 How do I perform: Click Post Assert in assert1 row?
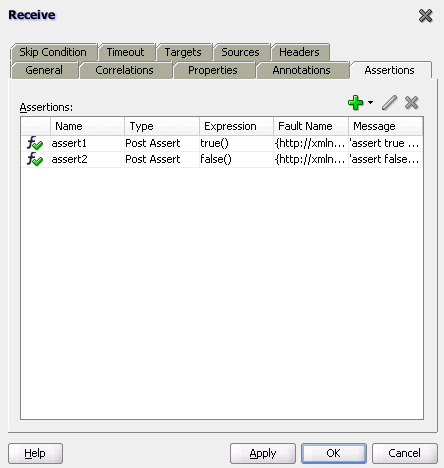(162, 143)
